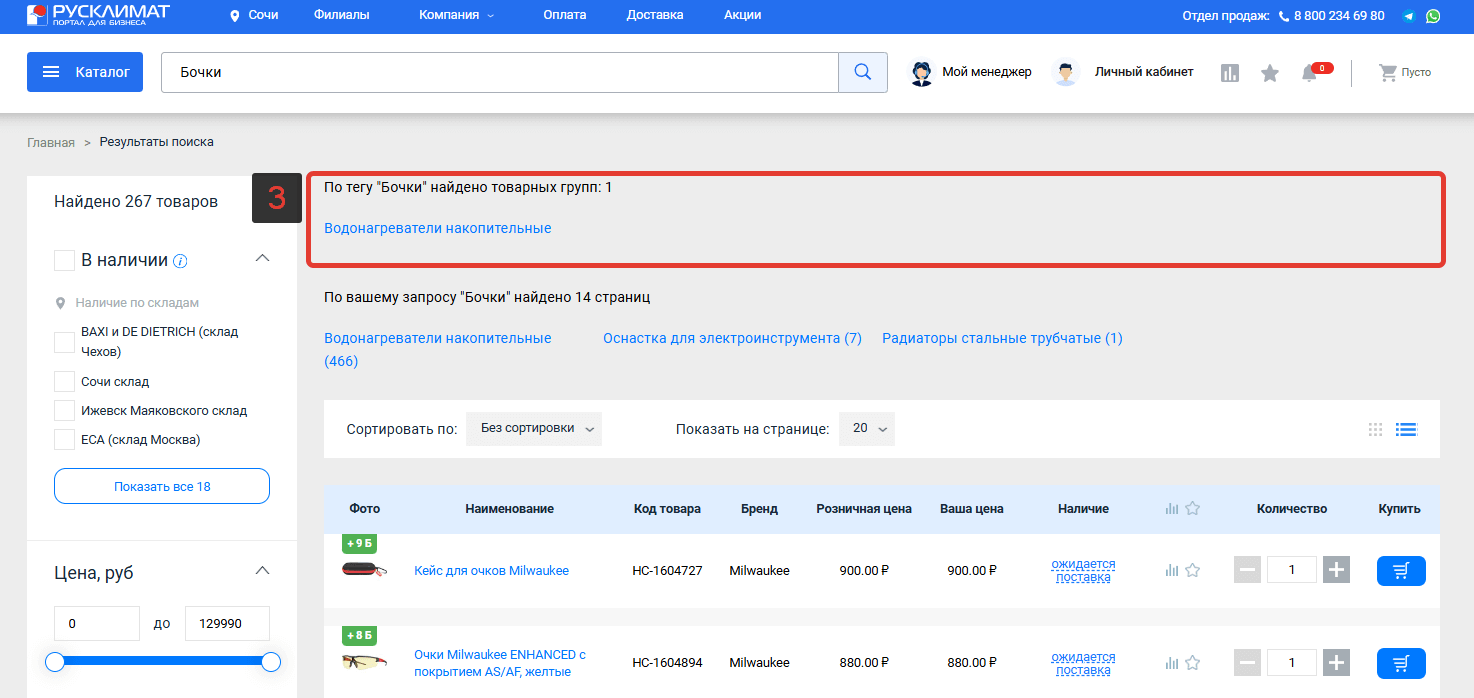Image resolution: width=1474 pixels, height=698 pixels.
Task: Add Кейс для очков Milwaukee to favorites
Action: tap(1192, 570)
